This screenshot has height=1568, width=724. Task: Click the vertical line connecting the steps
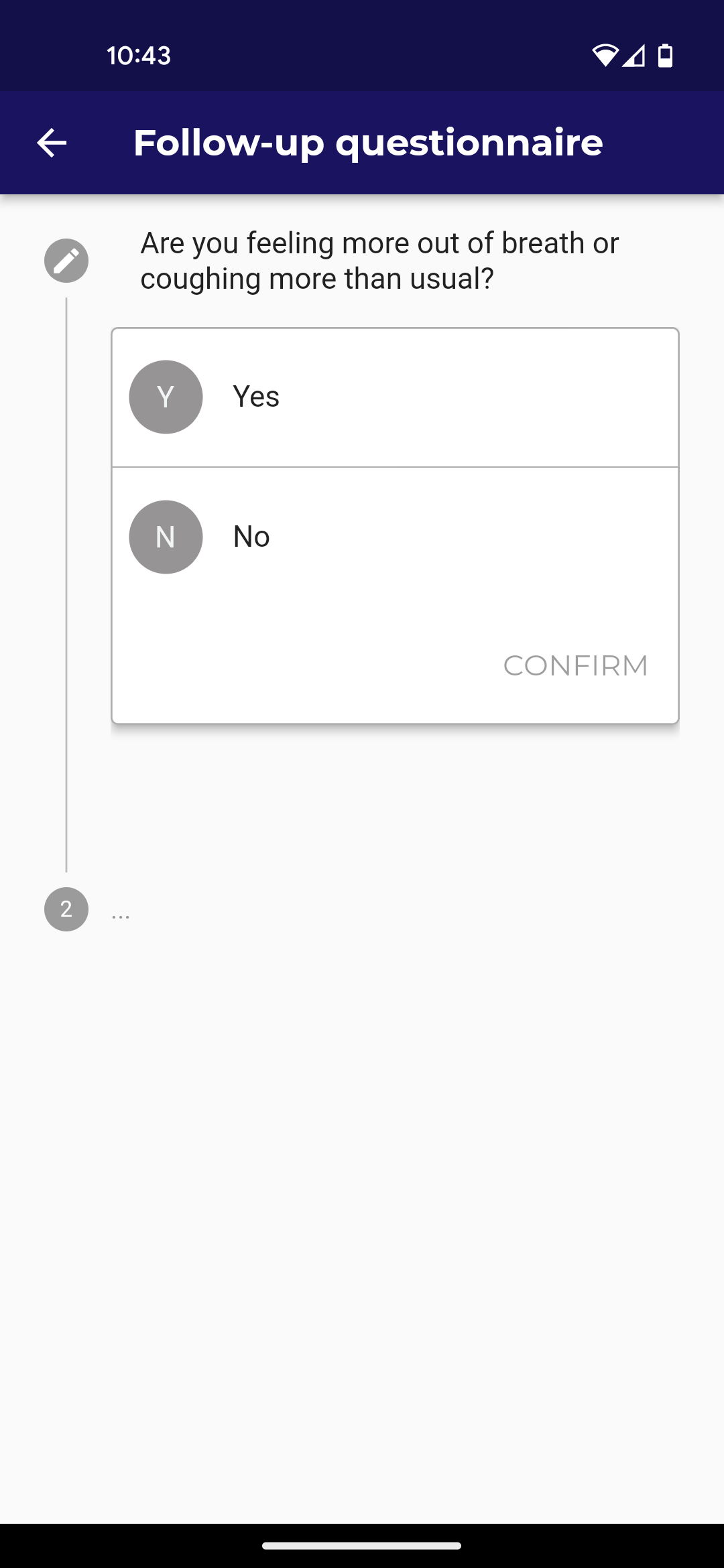click(66, 583)
